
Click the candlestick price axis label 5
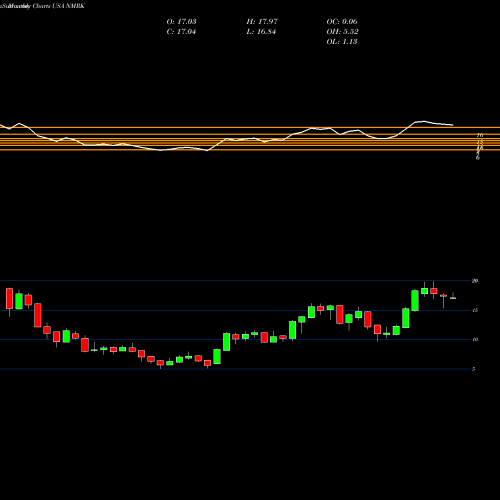pos(473,369)
